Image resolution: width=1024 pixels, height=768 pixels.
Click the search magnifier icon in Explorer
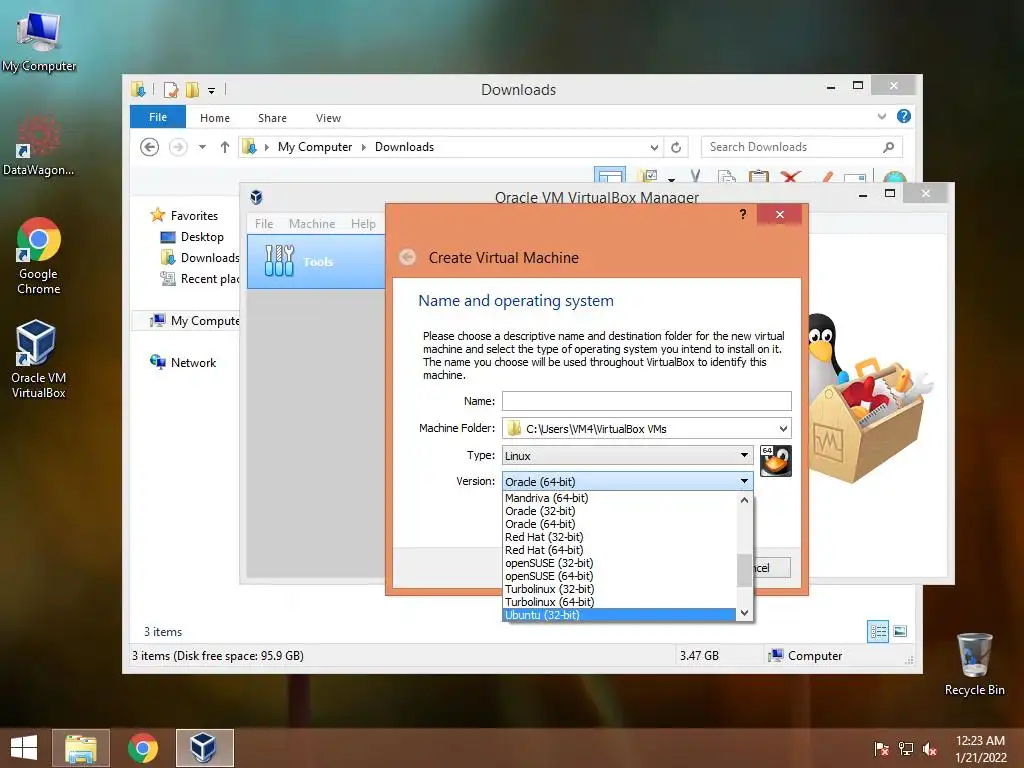[888, 147]
